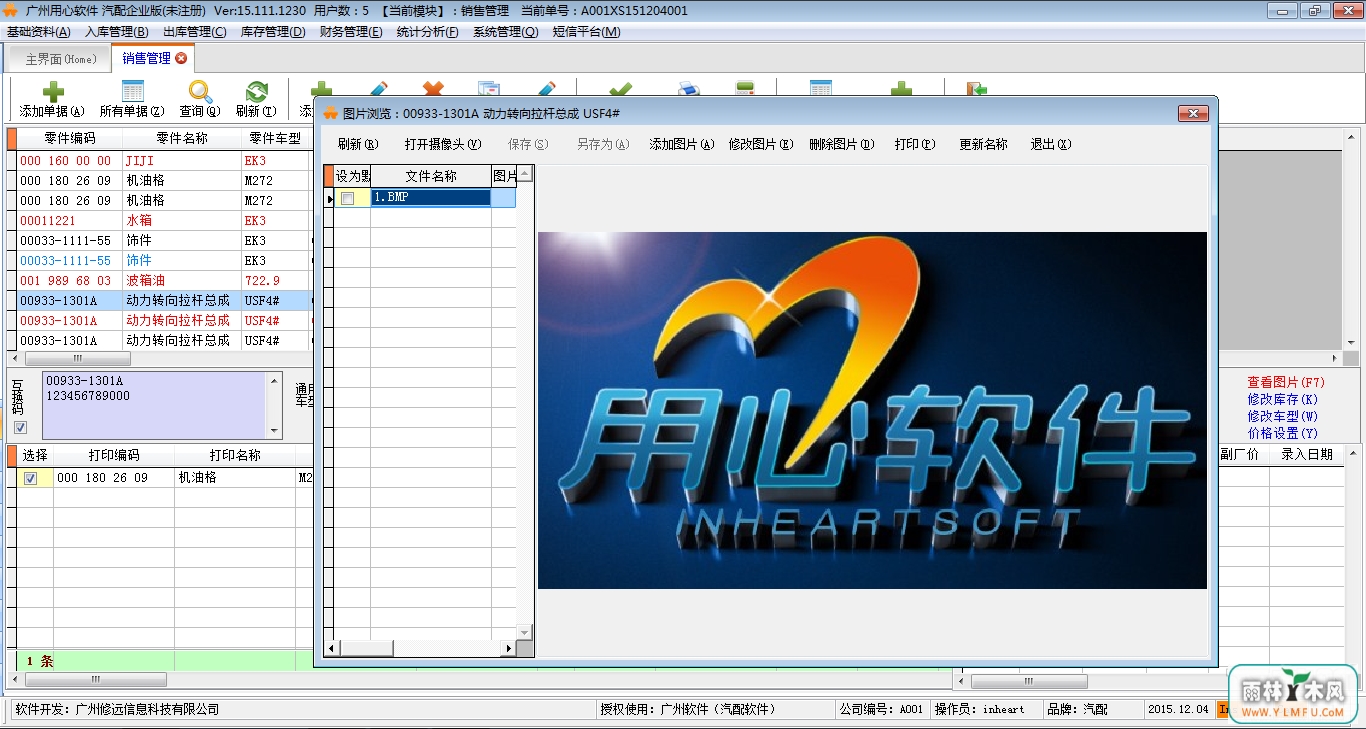Toggle the checkbox under 互换码
Image resolution: width=1366 pixels, height=729 pixels.
pos(20,428)
